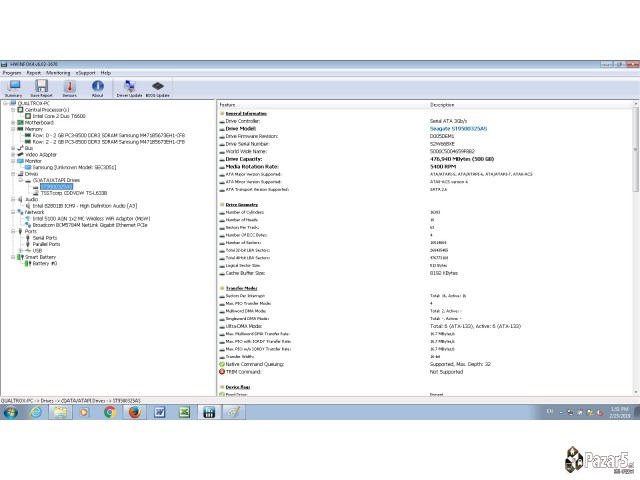Open the Sensors thermometer icon
Image resolution: width=640 pixels, height=480 pixels.
coord(69,89)
